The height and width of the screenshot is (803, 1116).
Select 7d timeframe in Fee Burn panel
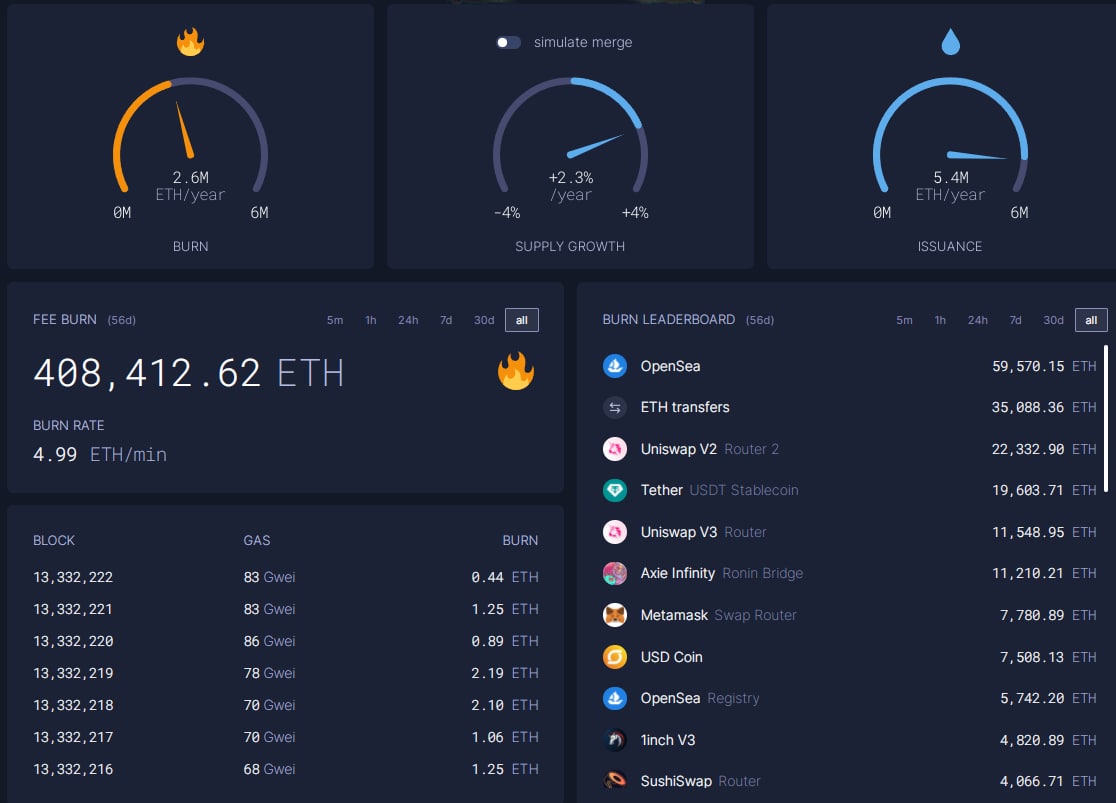(x=446, y=320)
